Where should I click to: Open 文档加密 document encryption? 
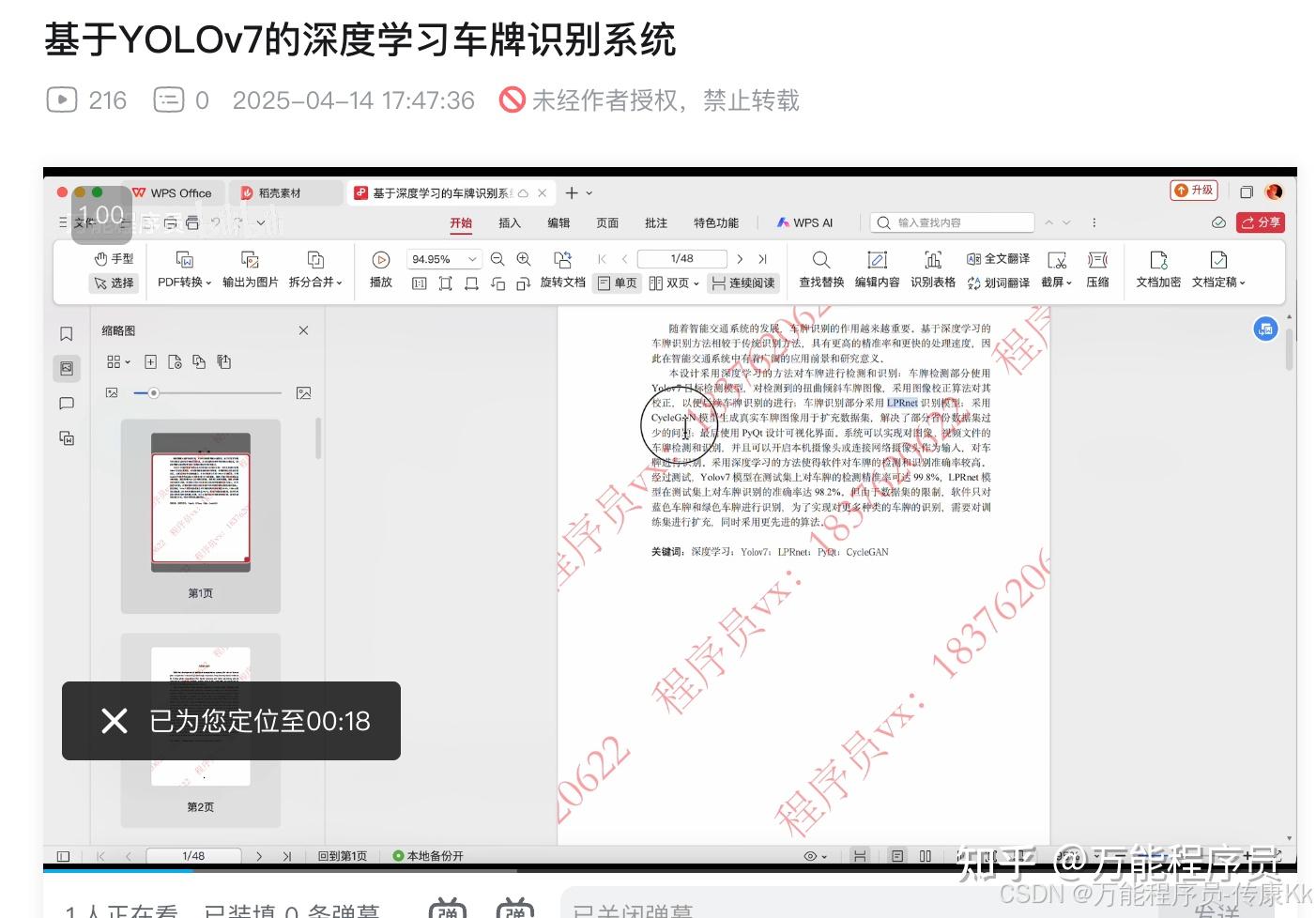[x=1157, y=269]
